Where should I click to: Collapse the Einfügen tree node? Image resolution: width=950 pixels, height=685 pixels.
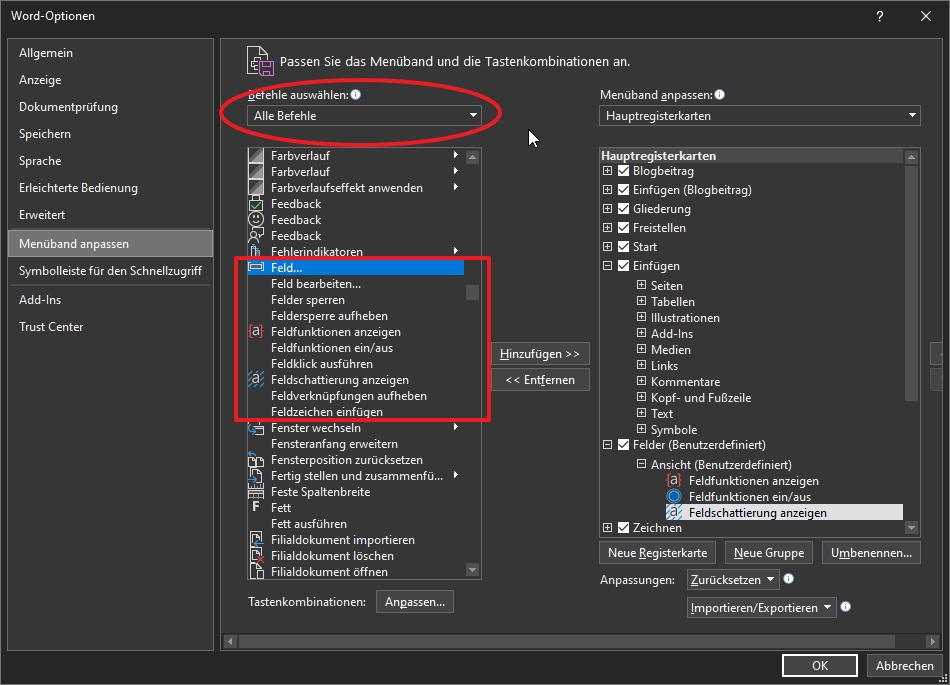607,265
